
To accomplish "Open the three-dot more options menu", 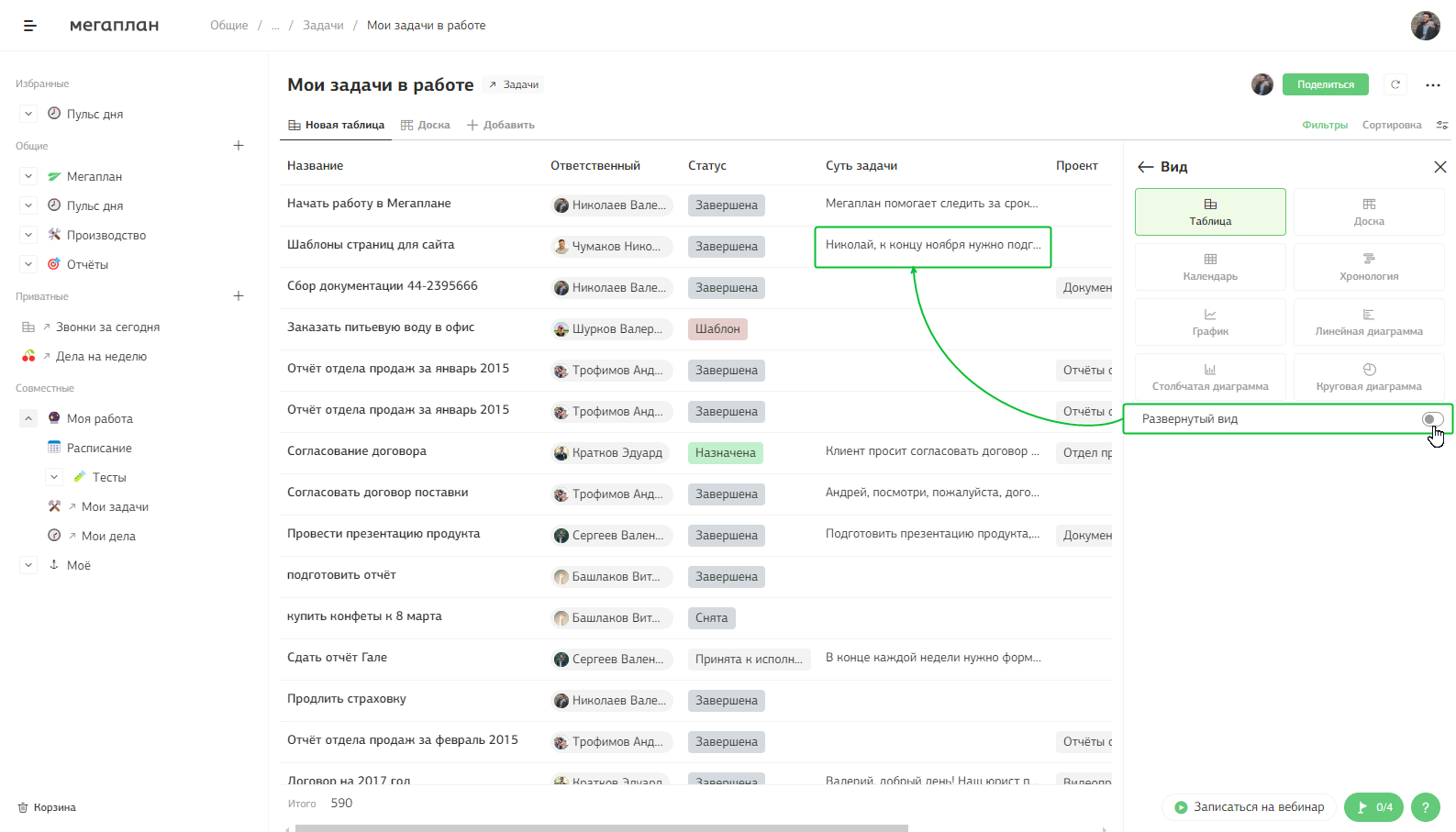I will coord(1432,84).
